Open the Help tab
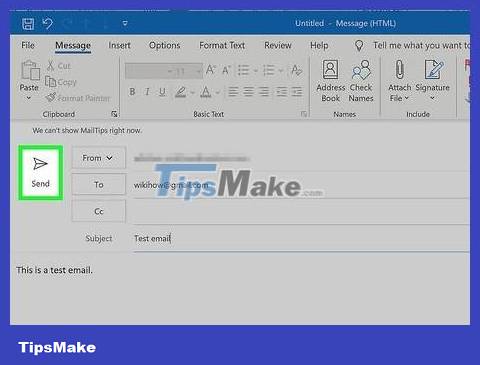The width and height of the screenshot is (480, 365). (x=319, y=46)
